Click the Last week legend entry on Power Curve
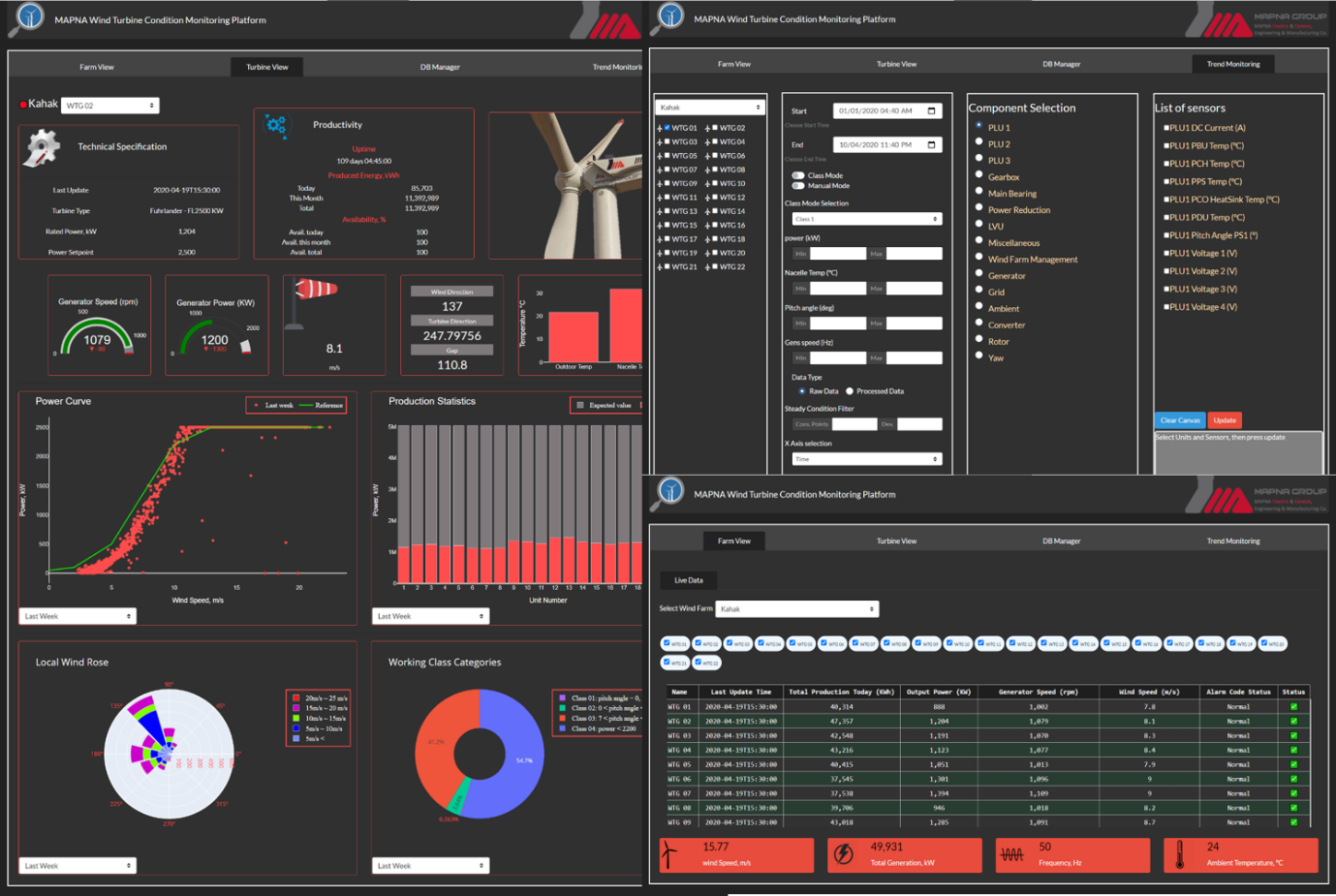 click(272, 405)
